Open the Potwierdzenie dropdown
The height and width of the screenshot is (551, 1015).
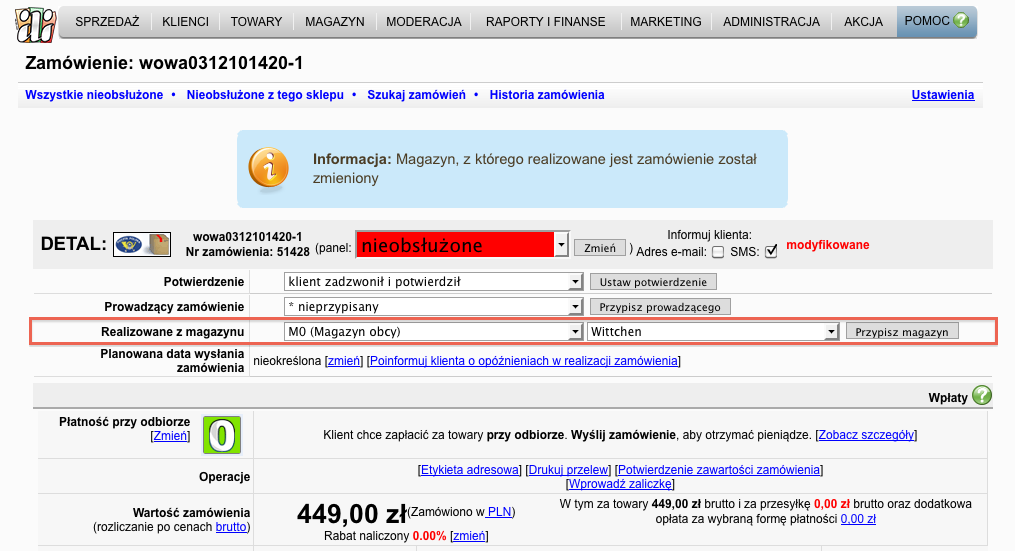tap(433, 282)
